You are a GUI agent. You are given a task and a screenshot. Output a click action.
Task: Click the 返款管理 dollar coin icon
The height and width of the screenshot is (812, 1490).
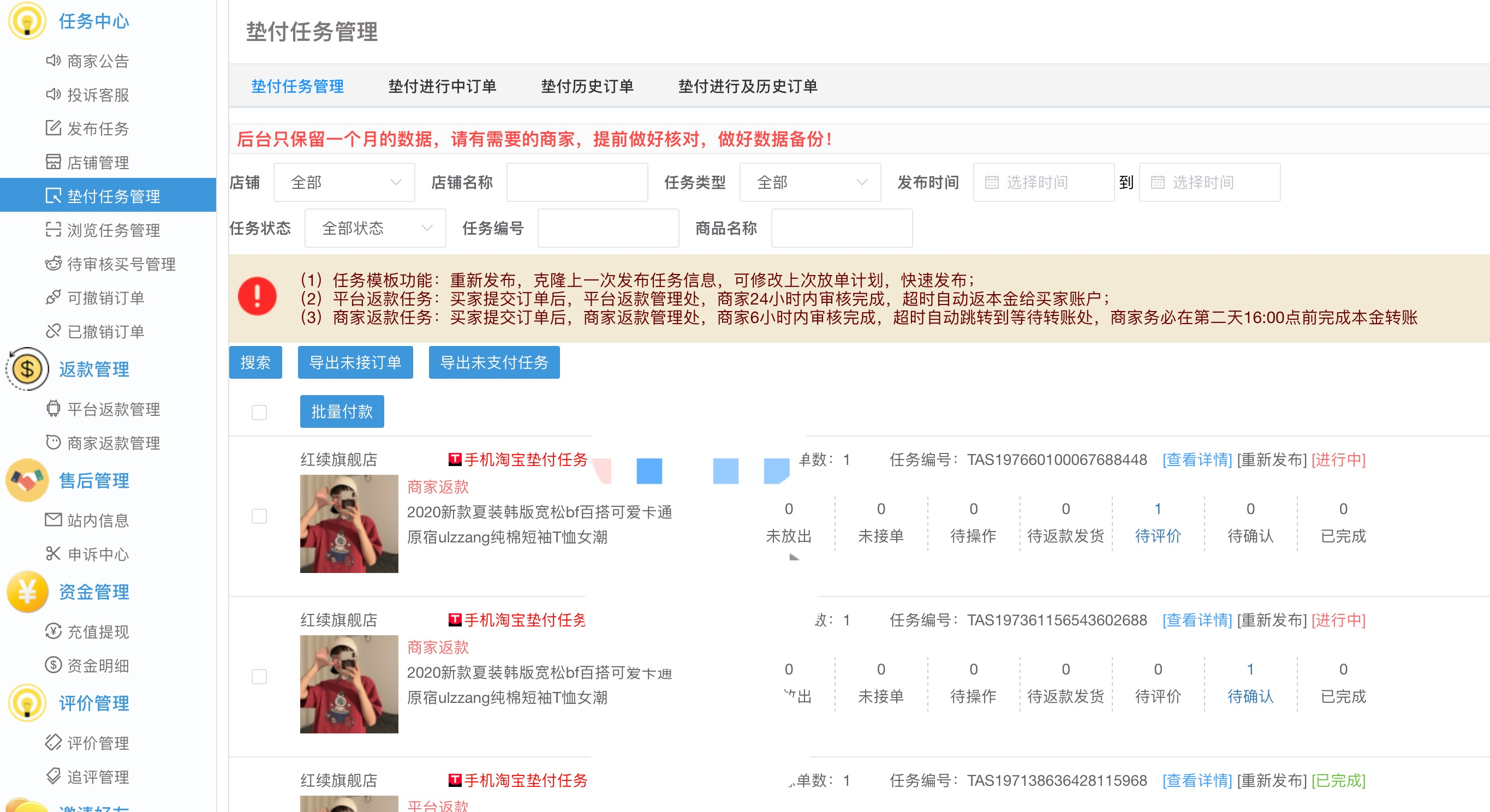27,369
